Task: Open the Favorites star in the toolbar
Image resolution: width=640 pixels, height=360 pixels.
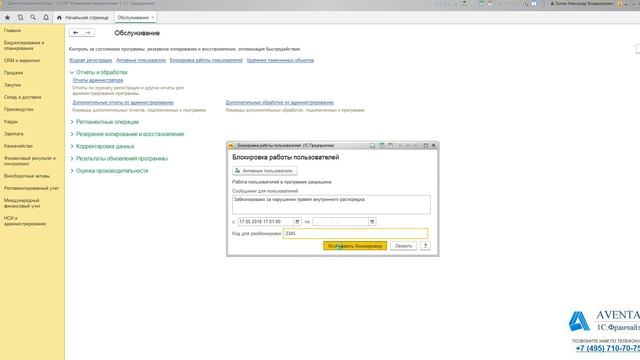Action: tap(7, 18)
